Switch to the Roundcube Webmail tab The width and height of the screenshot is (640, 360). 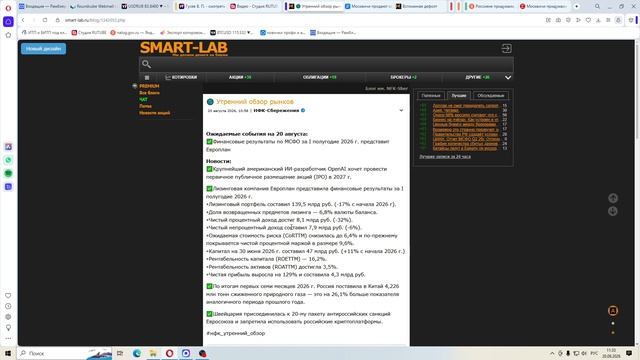[93, 7]
